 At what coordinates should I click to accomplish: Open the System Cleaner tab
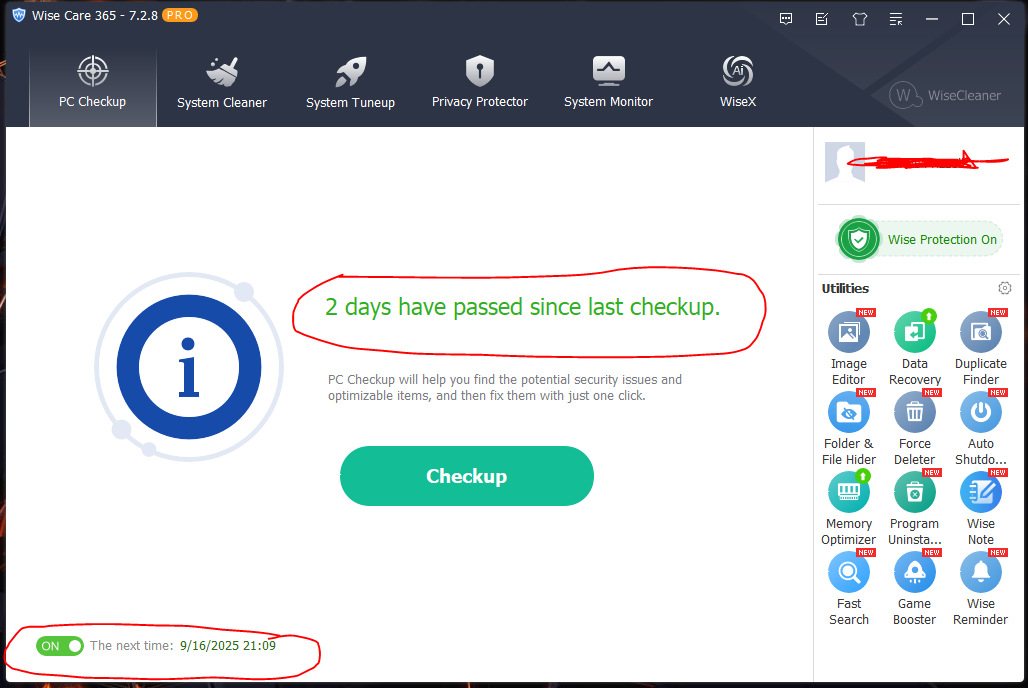coord(221,83)
